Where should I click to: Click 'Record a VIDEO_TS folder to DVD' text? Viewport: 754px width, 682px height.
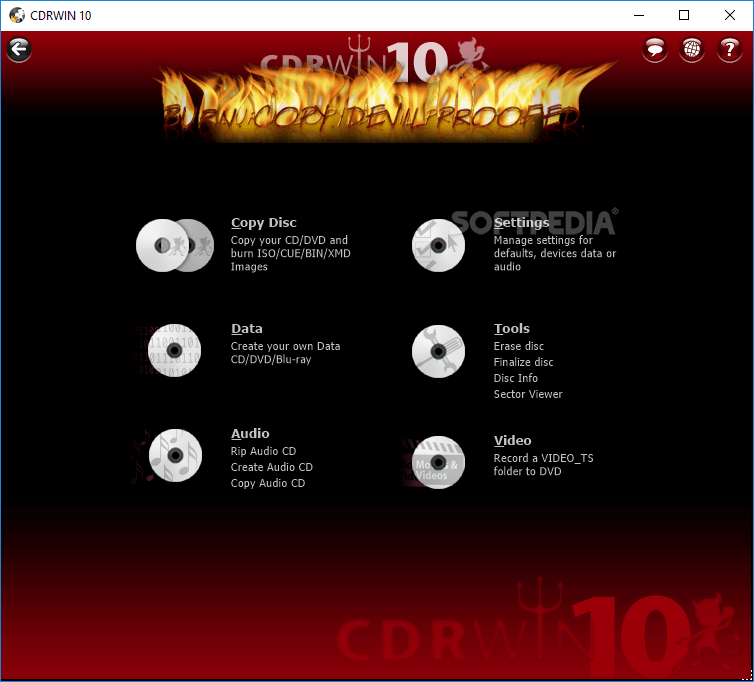(x=543, y=465)
